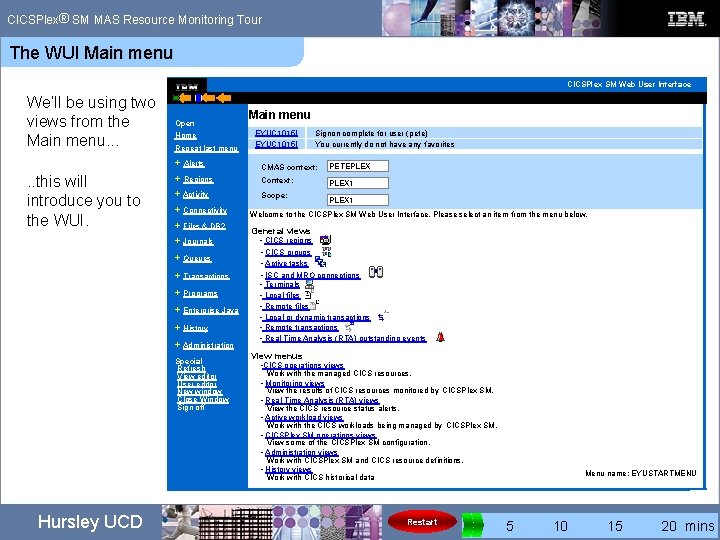Click the ISC and MRO connections icon
720x540 pixels.
click(376, 272)
